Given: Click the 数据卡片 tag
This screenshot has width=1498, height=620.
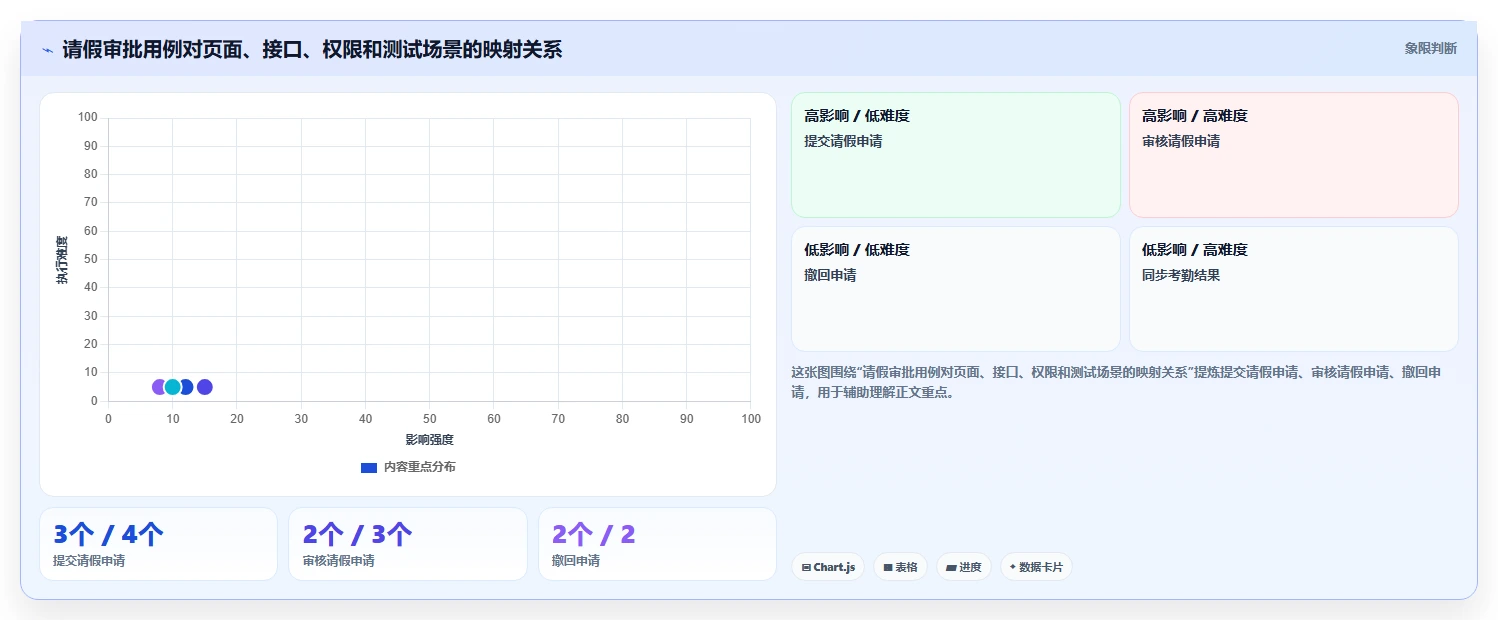Looking at the screenshot, I should coord(1036,567).
